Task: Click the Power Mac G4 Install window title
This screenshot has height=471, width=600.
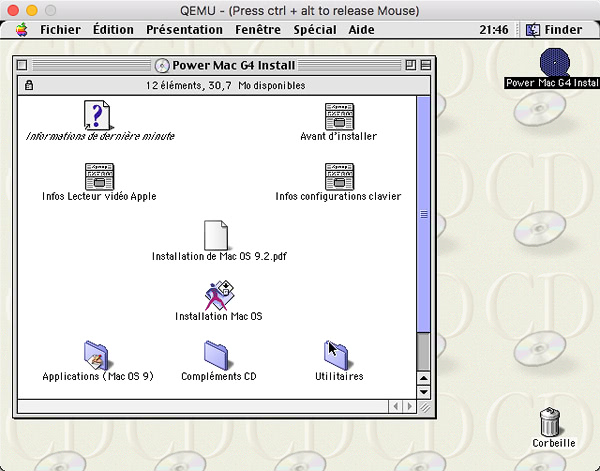Action: (233, 65)
